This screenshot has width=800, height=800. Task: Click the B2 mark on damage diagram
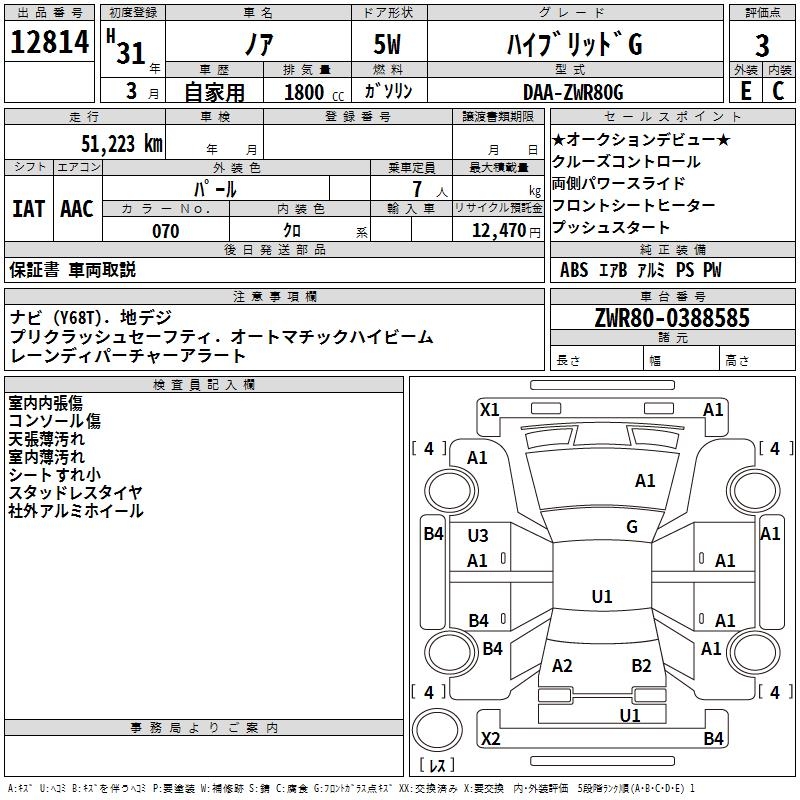[641, 665]
